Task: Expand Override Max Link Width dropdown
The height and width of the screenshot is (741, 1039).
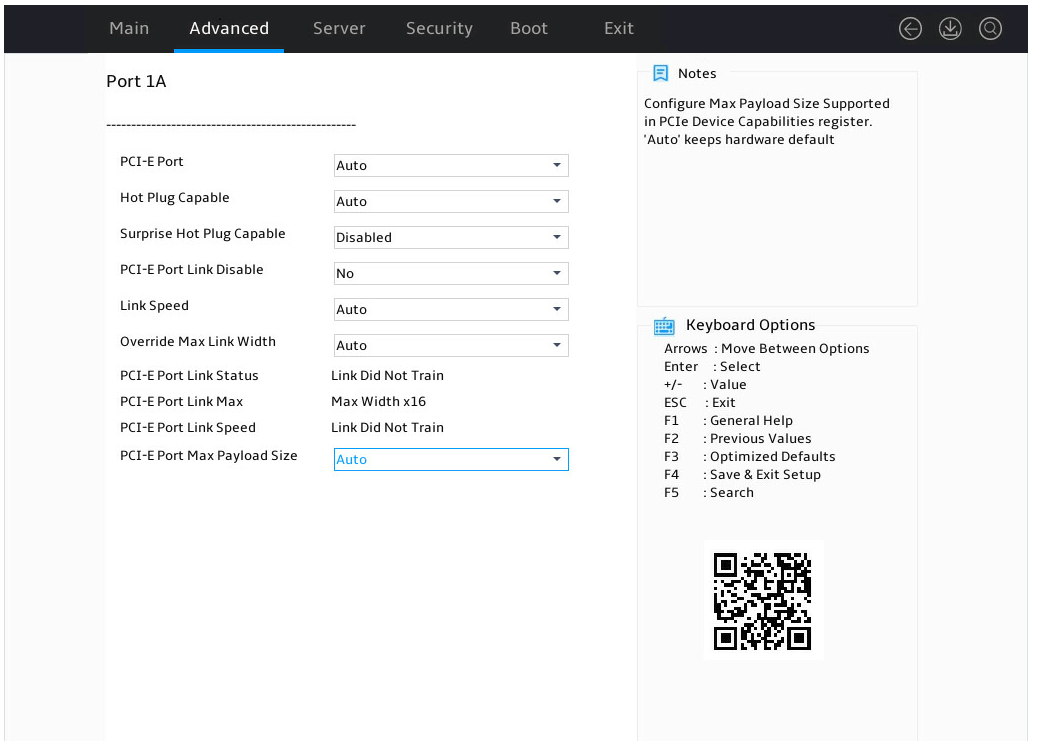Action: 451,345
